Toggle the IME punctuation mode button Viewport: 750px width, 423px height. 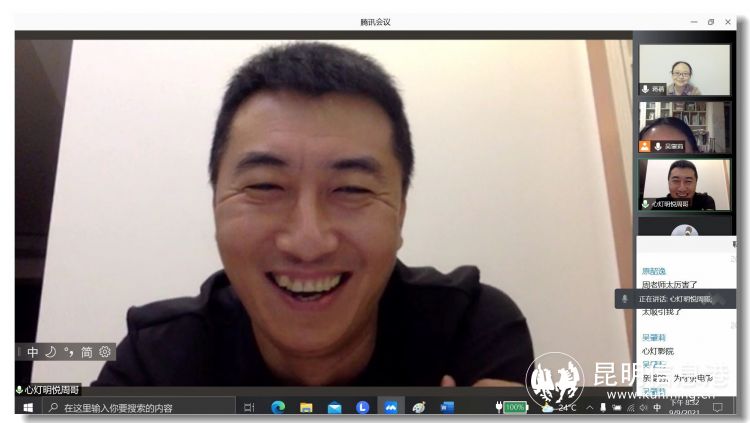[x=68, y=352]
